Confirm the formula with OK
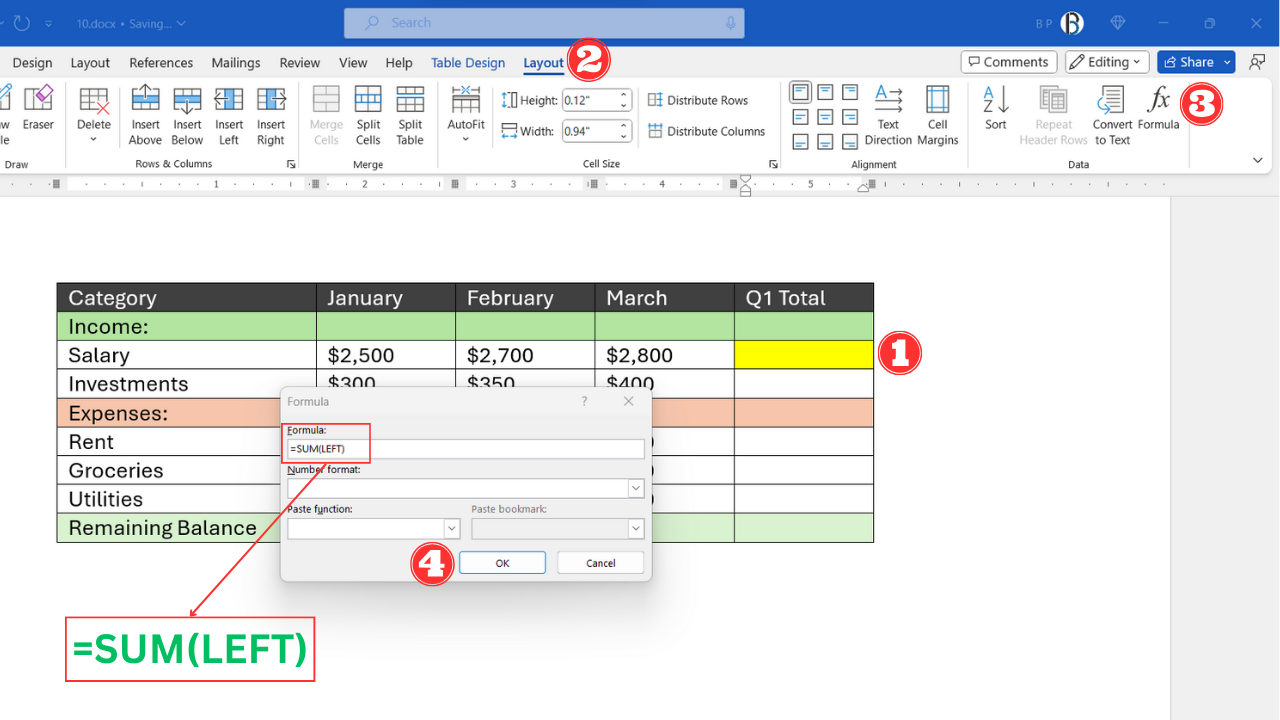This screenshot has width=1280, height=720. click(x=502, y=562)
